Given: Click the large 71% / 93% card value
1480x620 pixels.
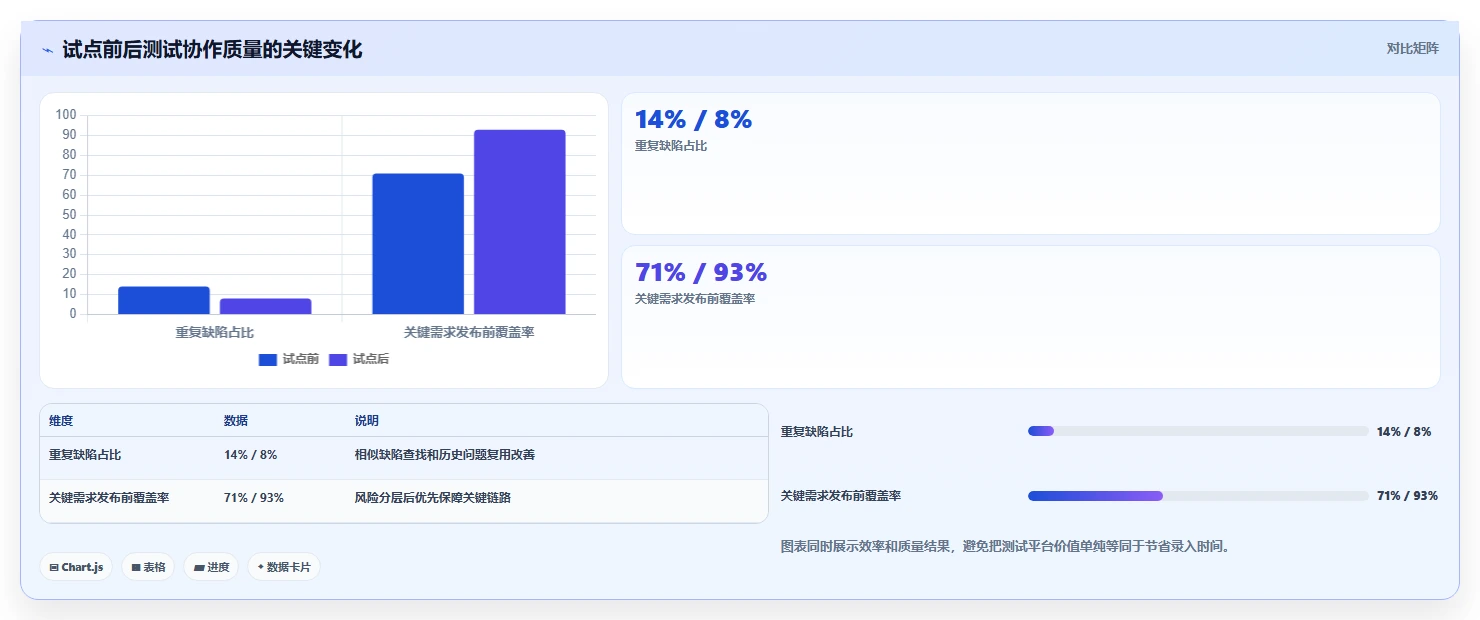Looking at the screenshot, I should (701, 272).
